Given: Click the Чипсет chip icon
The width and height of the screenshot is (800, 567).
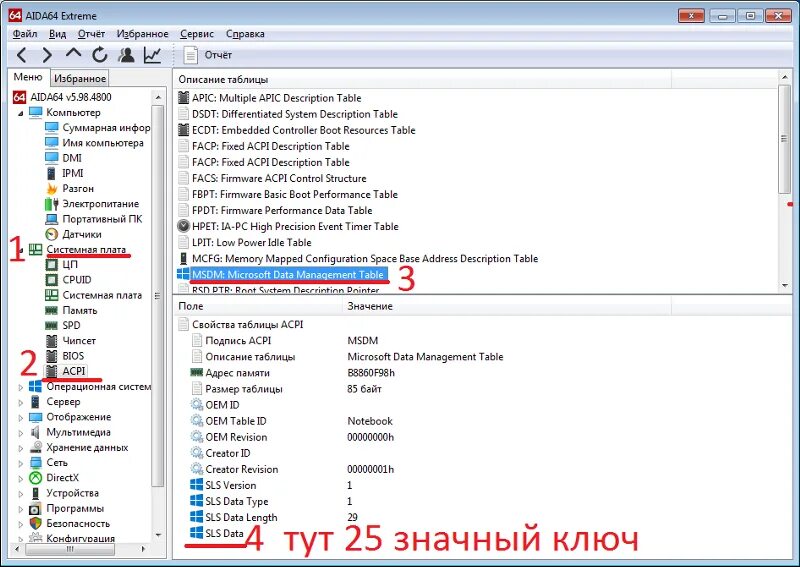Looking at the screenshot, I should [x=52, y=340].
